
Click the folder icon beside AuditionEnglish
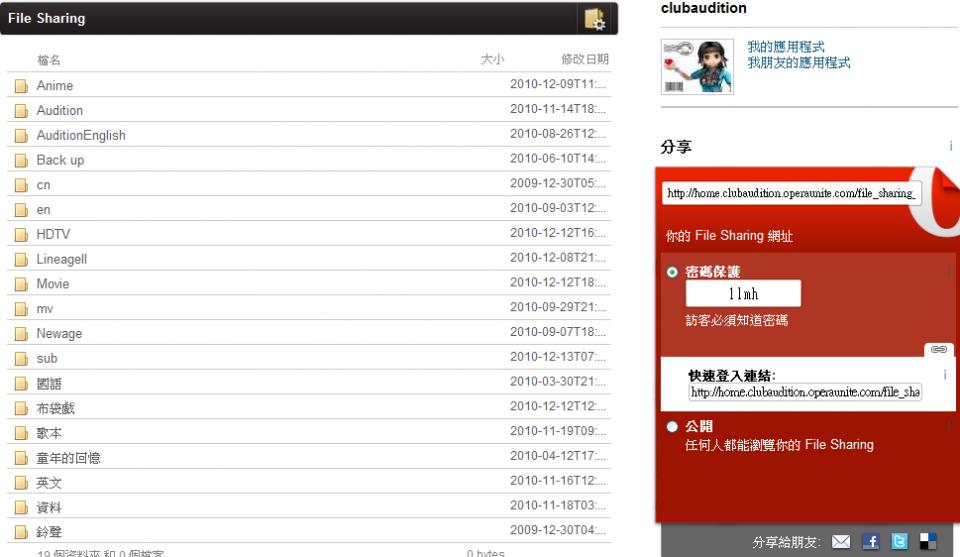(x=21, y=135)
